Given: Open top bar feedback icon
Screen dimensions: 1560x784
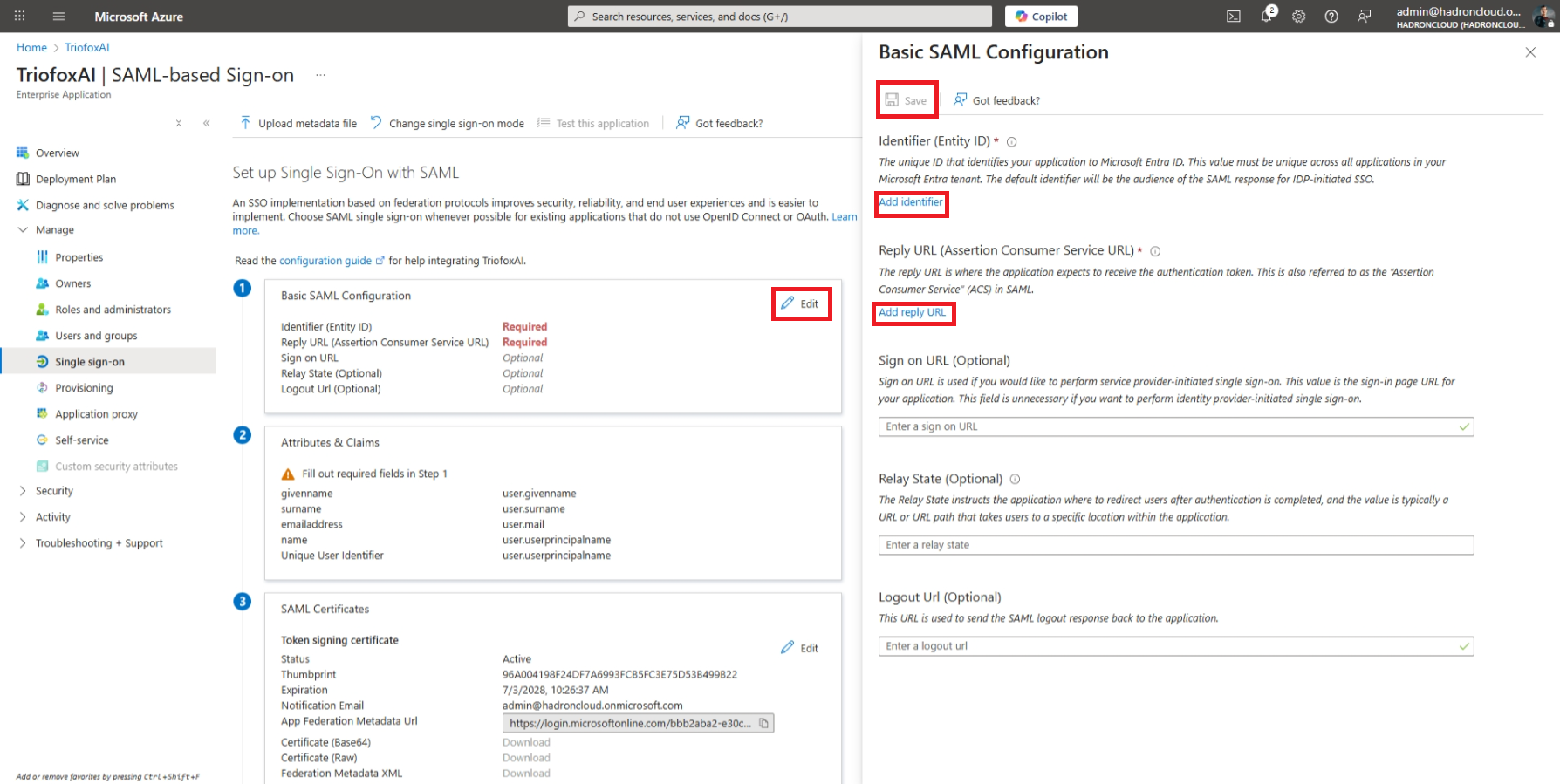Looking at the screenshot, I should 1365,16.
